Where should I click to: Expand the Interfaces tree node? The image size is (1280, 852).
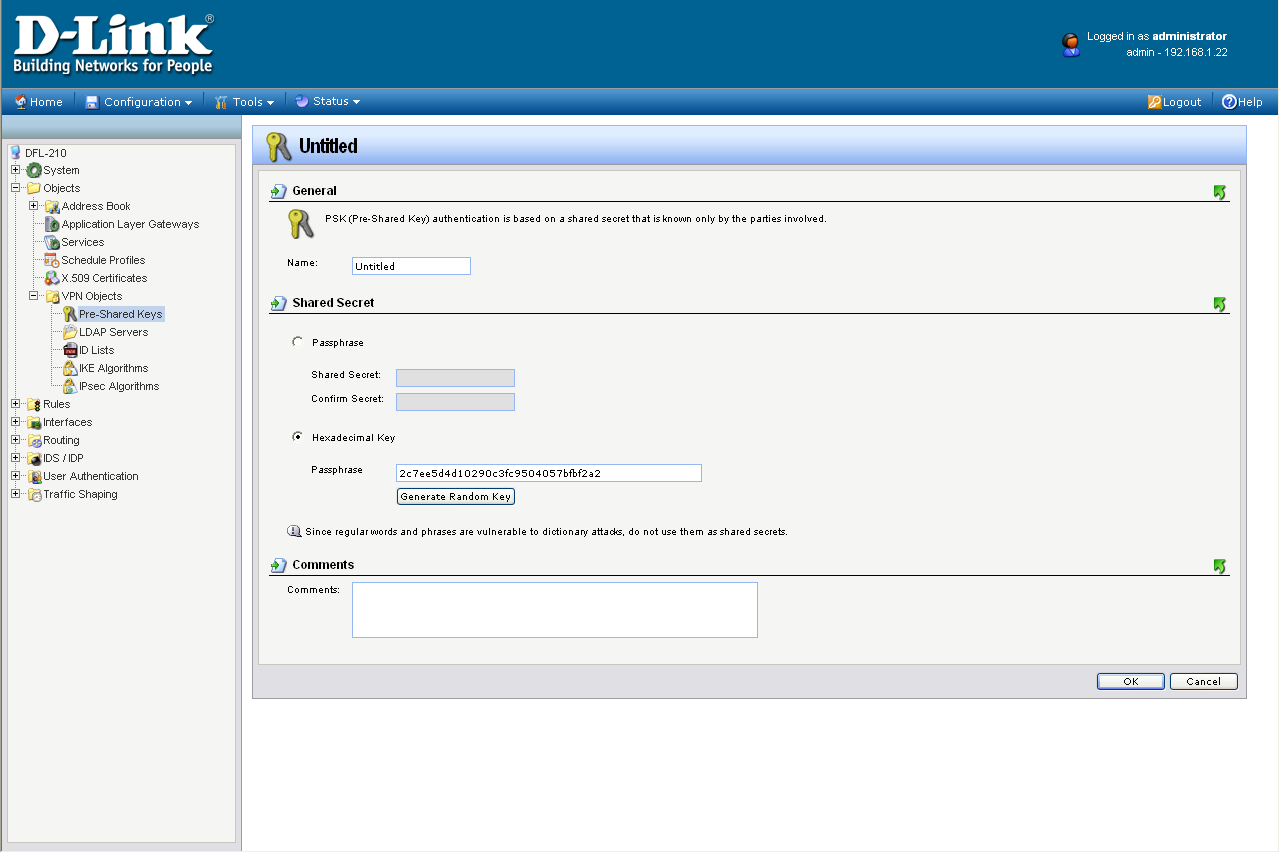16,422
